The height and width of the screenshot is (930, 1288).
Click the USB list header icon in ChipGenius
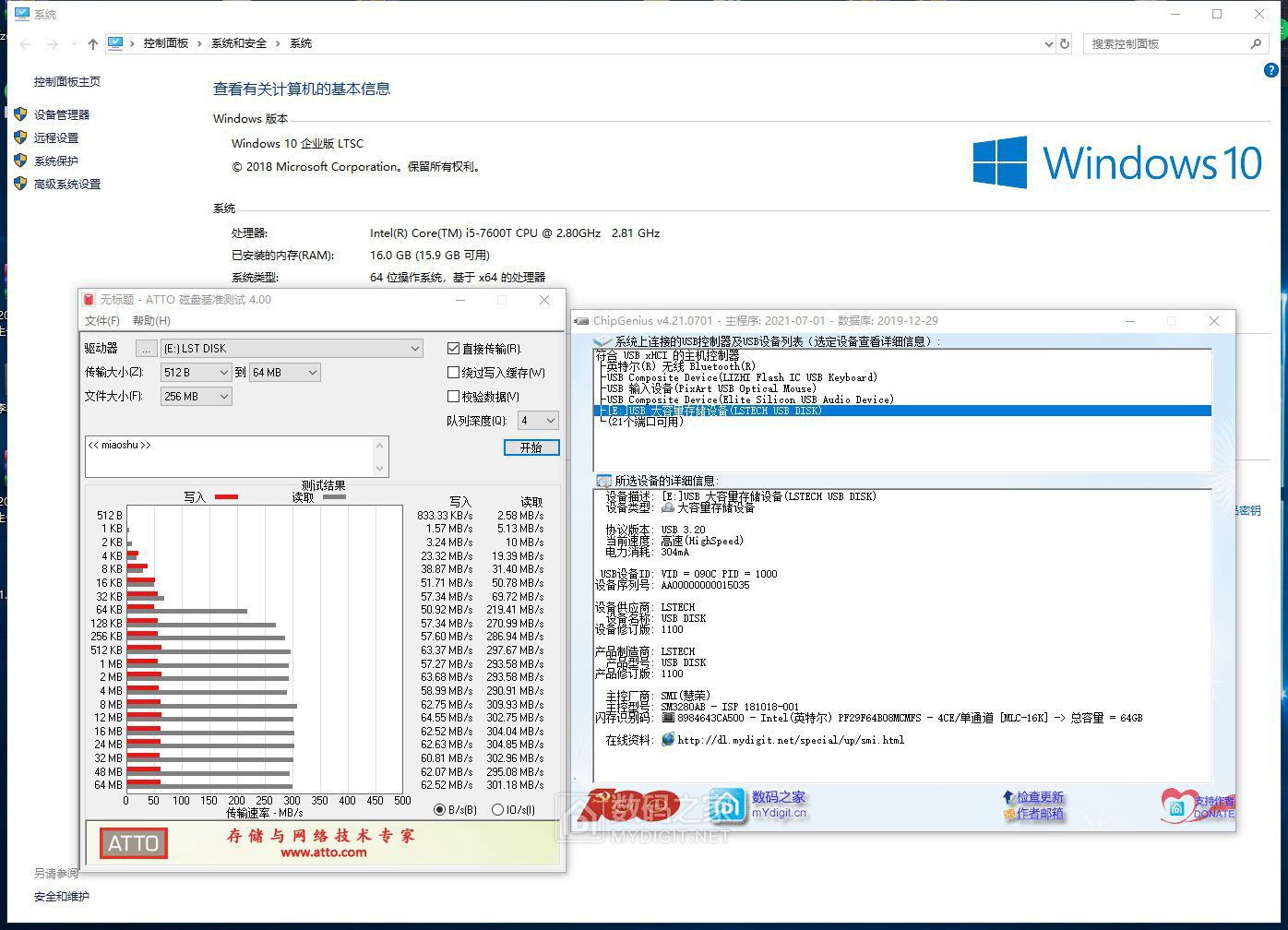[602, 341]
